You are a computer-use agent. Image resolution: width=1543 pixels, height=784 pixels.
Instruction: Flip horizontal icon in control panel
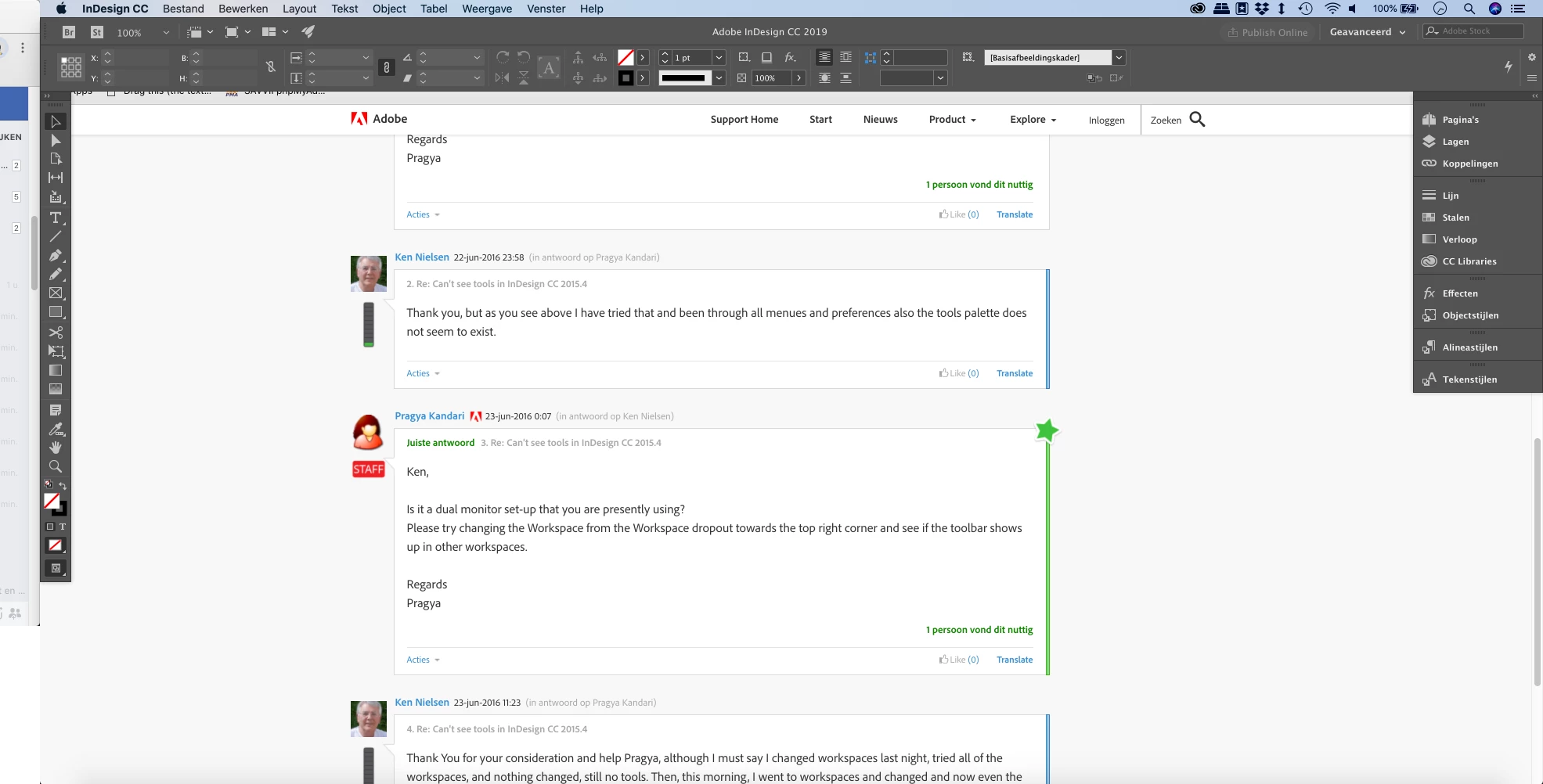click(503, 77)
